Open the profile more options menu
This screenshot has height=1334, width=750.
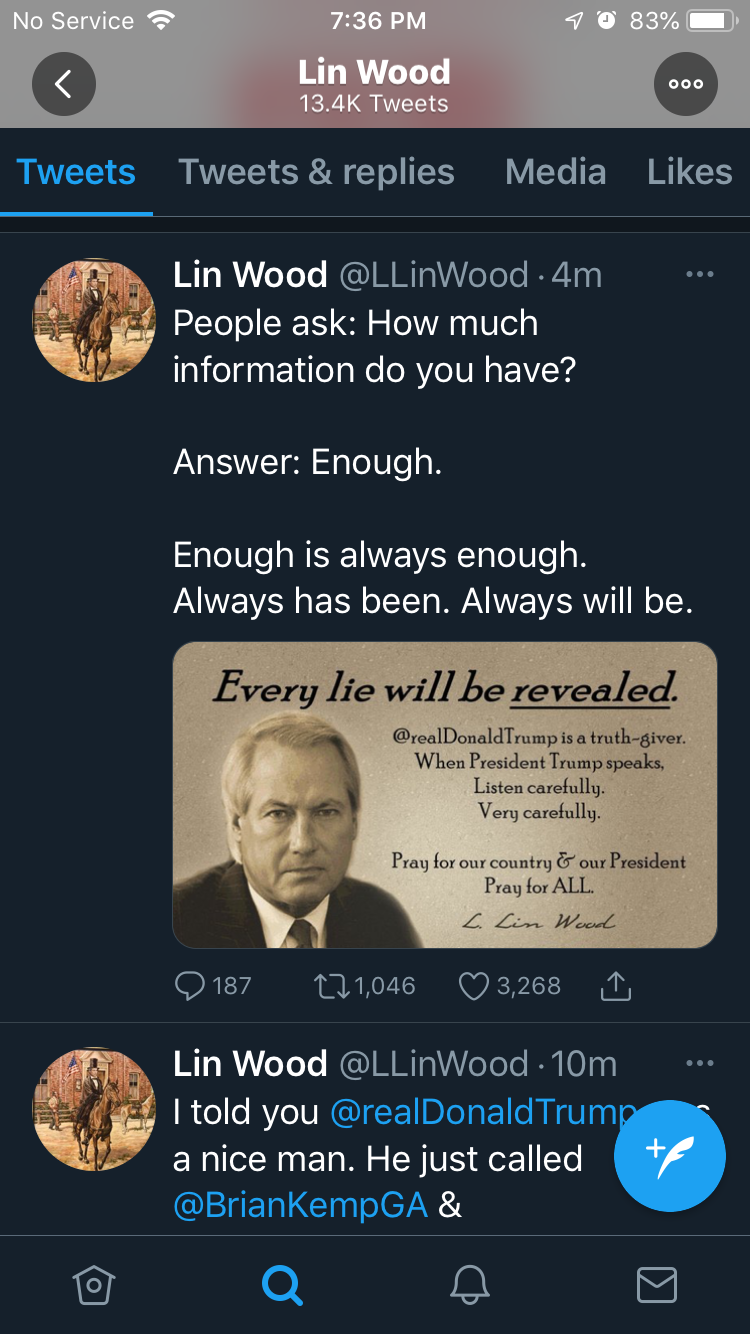click(685, 84)
